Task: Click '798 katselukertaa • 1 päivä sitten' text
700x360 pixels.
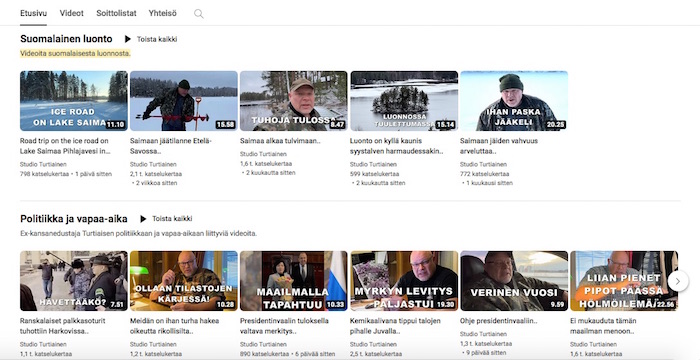Action: [66, 174]
